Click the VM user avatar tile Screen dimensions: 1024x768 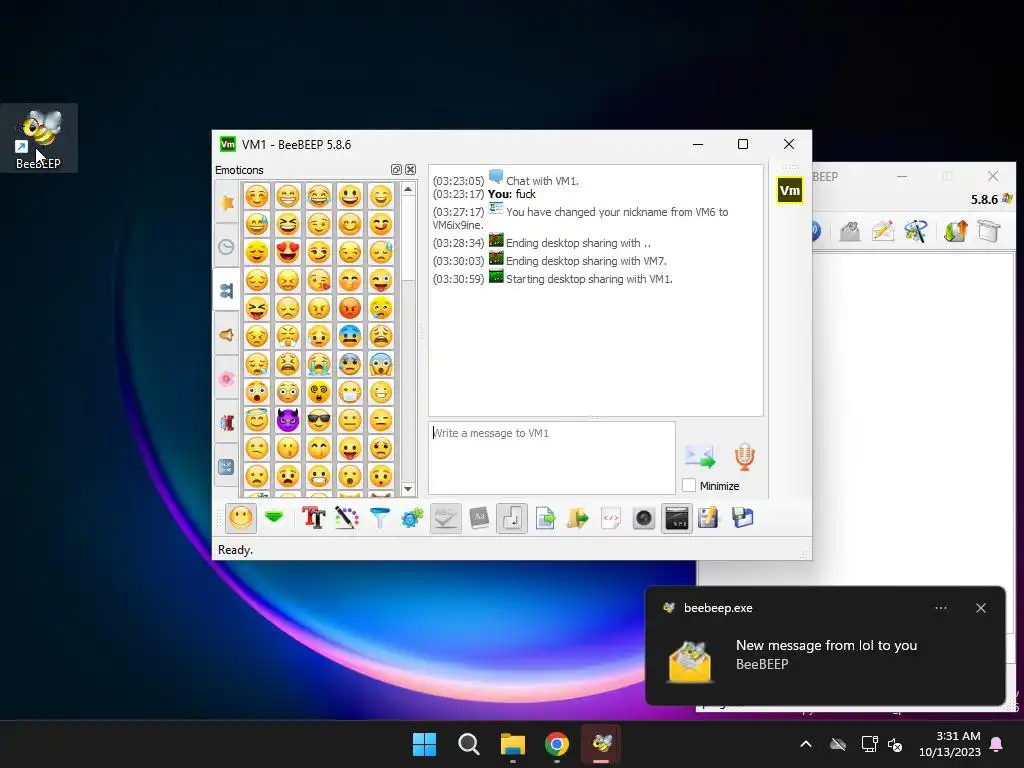(x=790, y=191)
